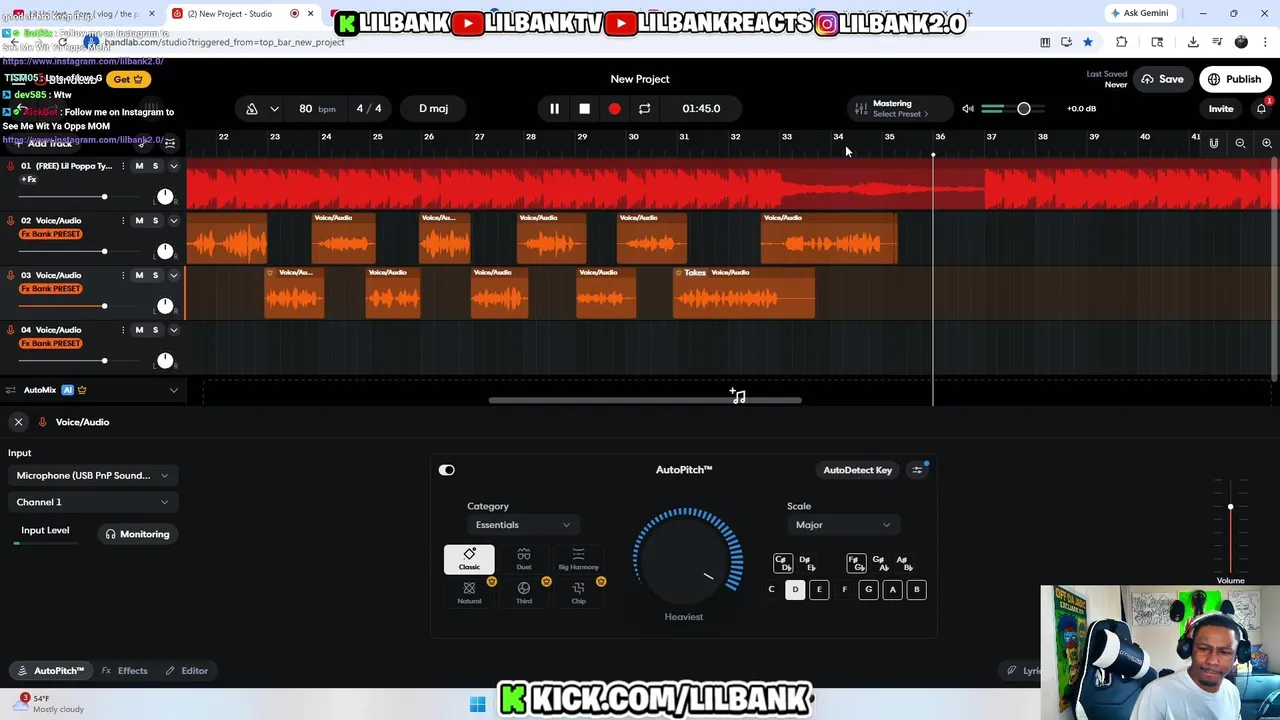Open Ask Gemini in Chrome
The width and height of the screenshot is (1280, 720).
click(x=1139, y=13)
